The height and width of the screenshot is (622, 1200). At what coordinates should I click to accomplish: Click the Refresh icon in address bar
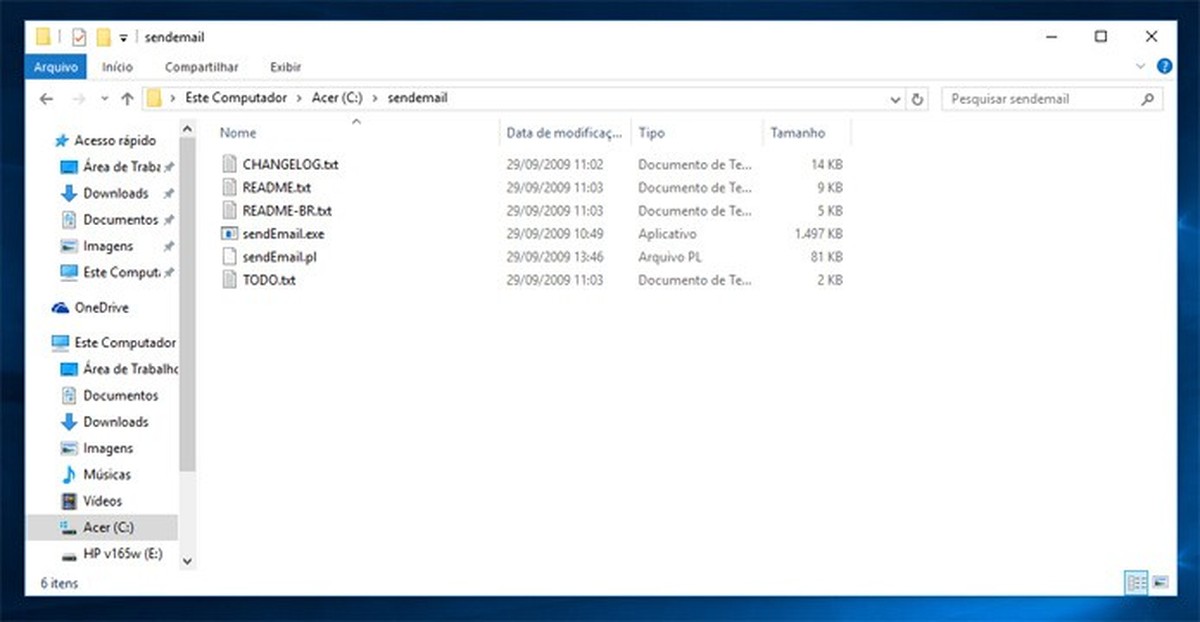(x=918, y=98)
